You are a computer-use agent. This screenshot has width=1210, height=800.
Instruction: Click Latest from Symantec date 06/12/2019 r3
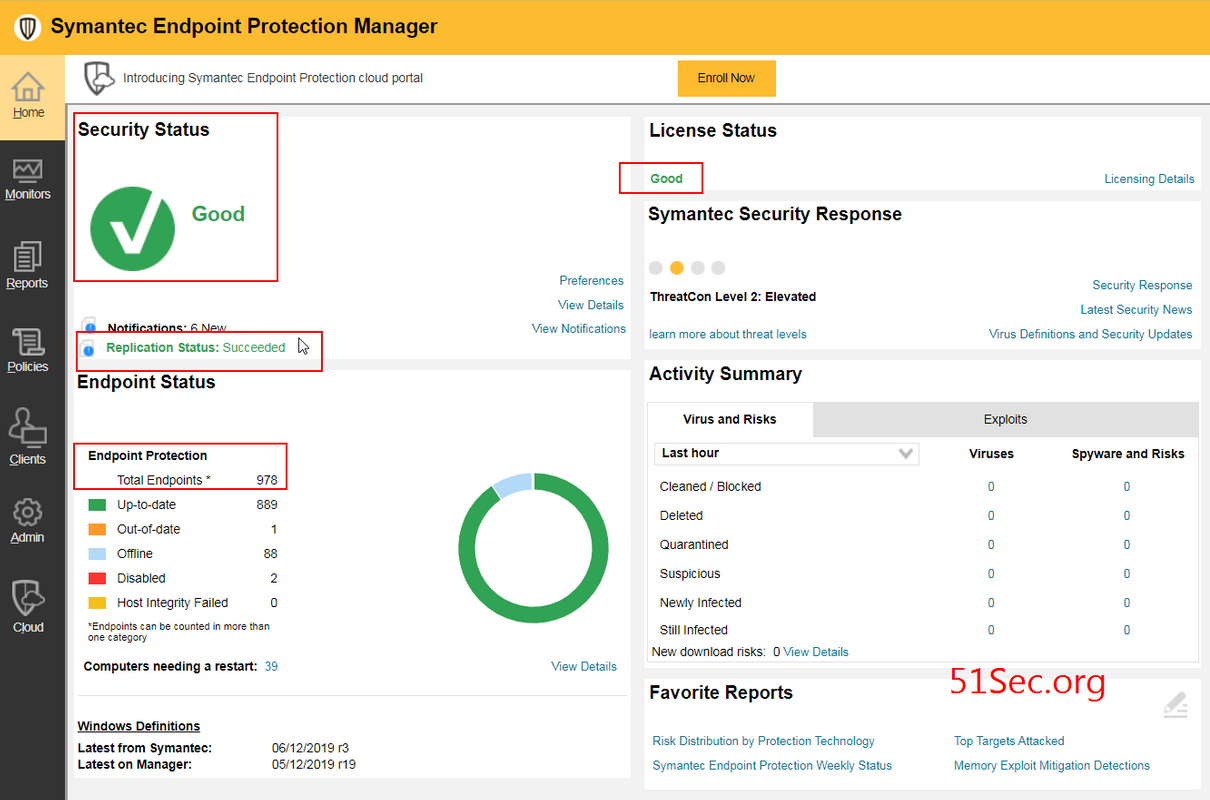coord(310,748)
